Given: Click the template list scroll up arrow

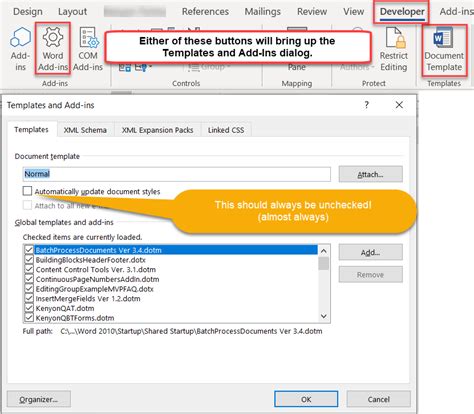Looking at the screenshot, I should [323, 251].
